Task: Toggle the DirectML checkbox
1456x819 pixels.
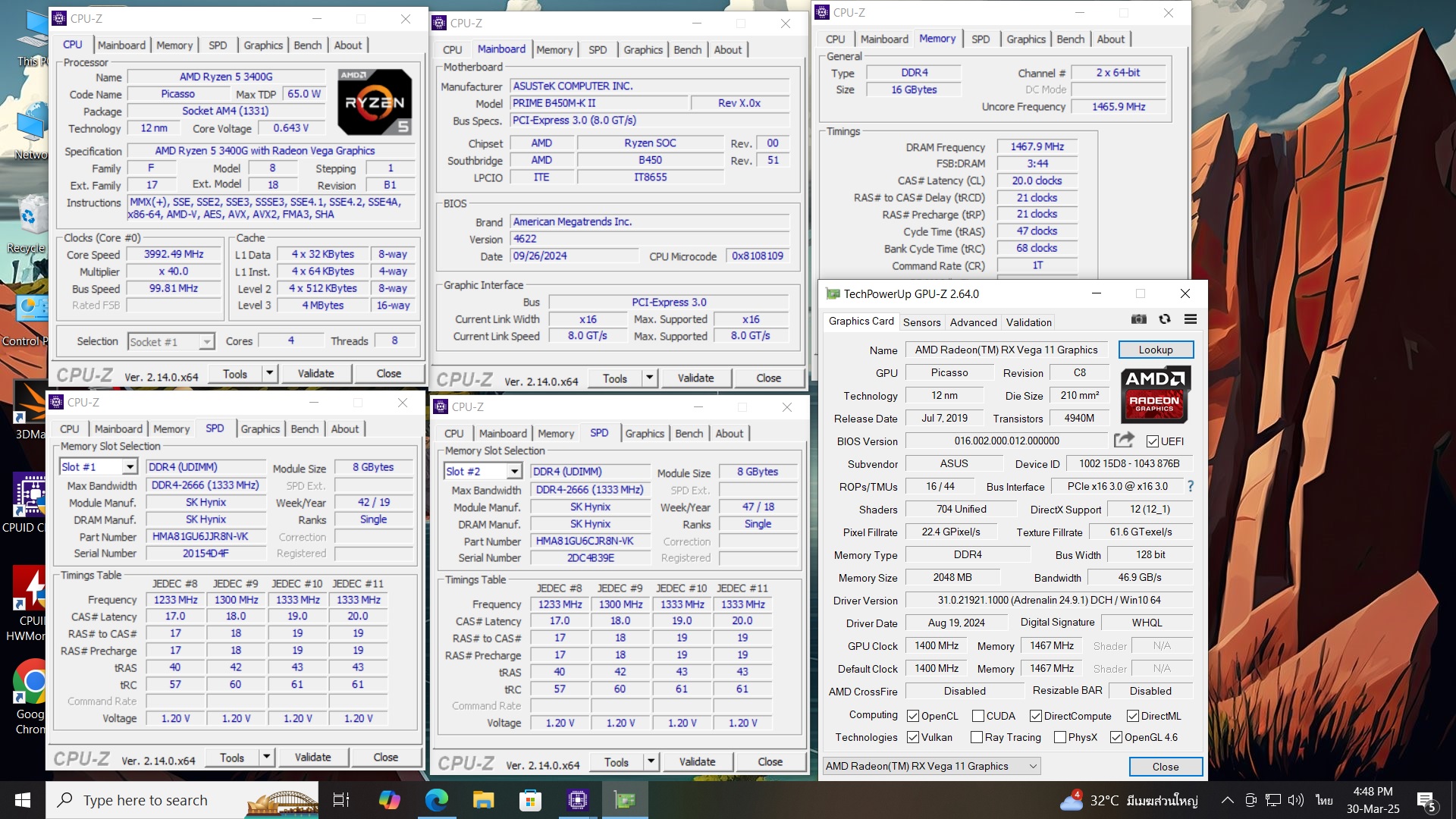Action: tap(1132, 716)
